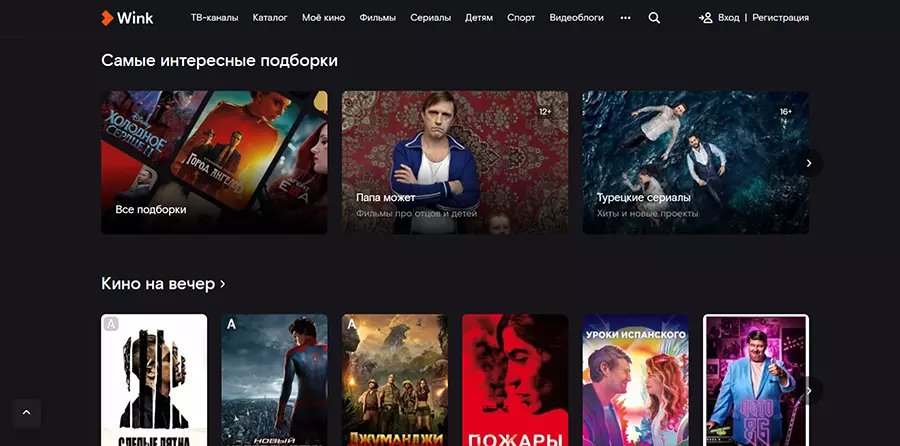Viewport: 900px width, 446px height.
Task: Open the three-dots more menu
Action: point(625,18)
